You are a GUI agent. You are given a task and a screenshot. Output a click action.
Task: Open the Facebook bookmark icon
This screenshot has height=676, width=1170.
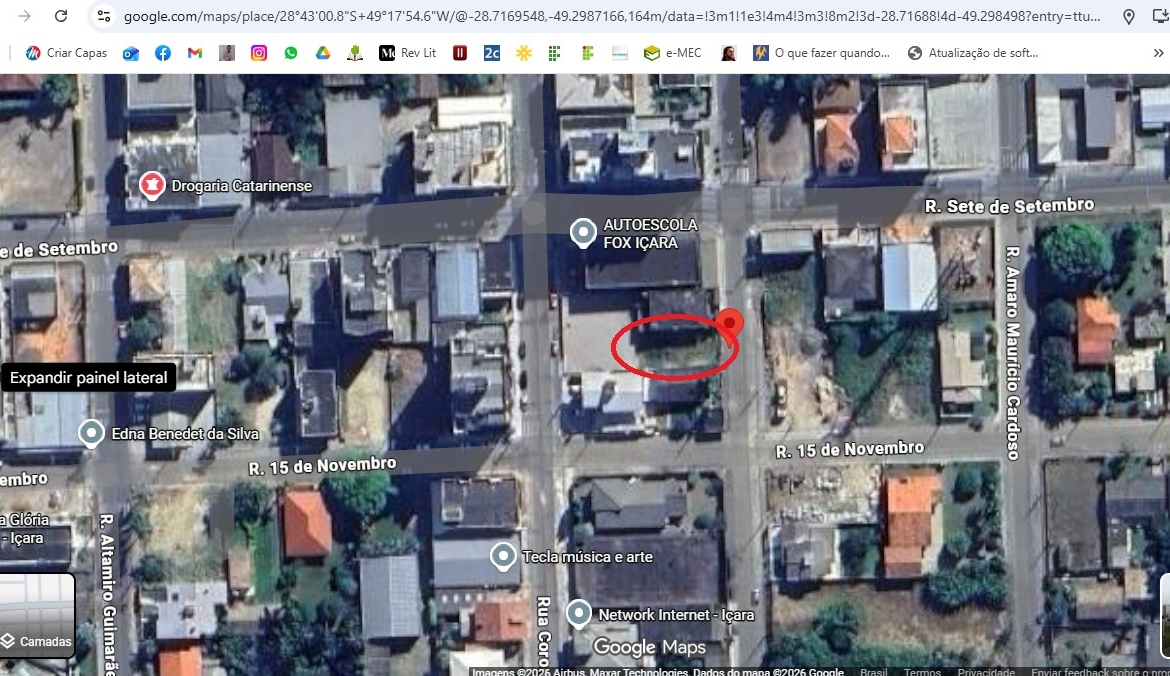163,53
